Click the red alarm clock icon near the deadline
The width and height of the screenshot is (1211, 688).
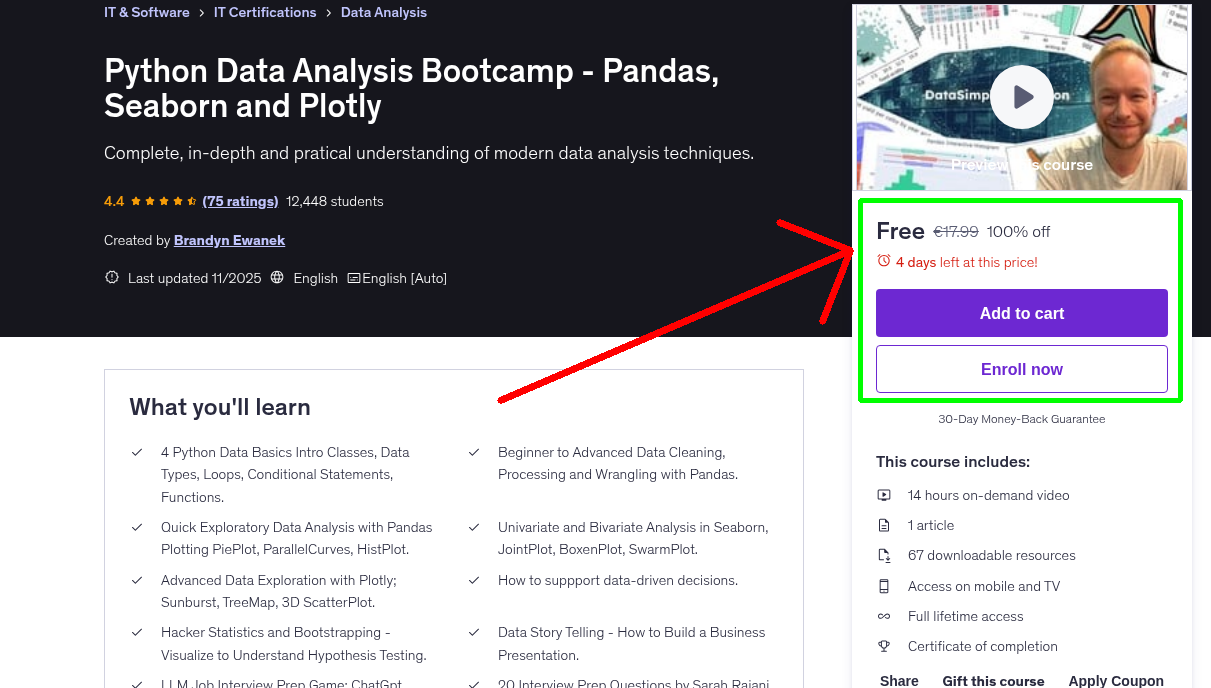pos(883,258)
